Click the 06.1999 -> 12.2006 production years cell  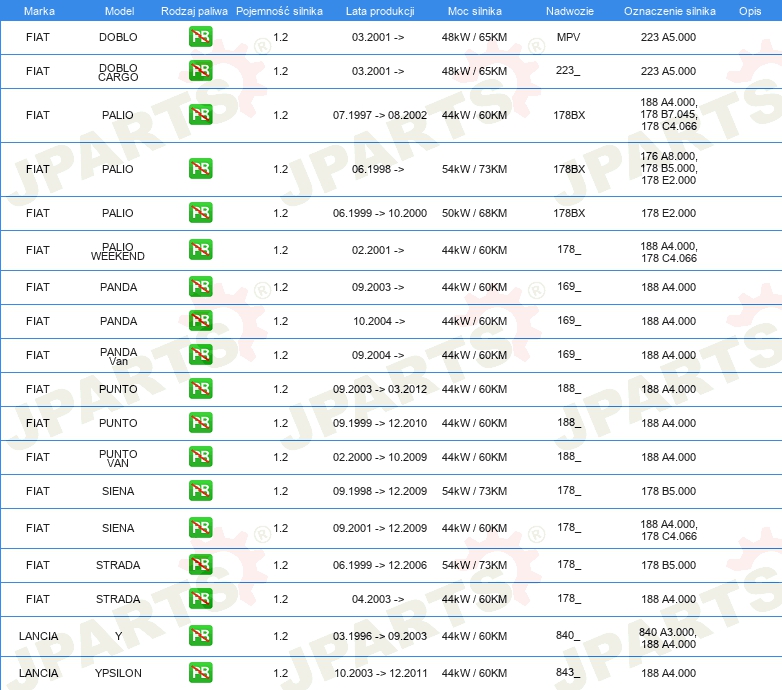point(380,565)
